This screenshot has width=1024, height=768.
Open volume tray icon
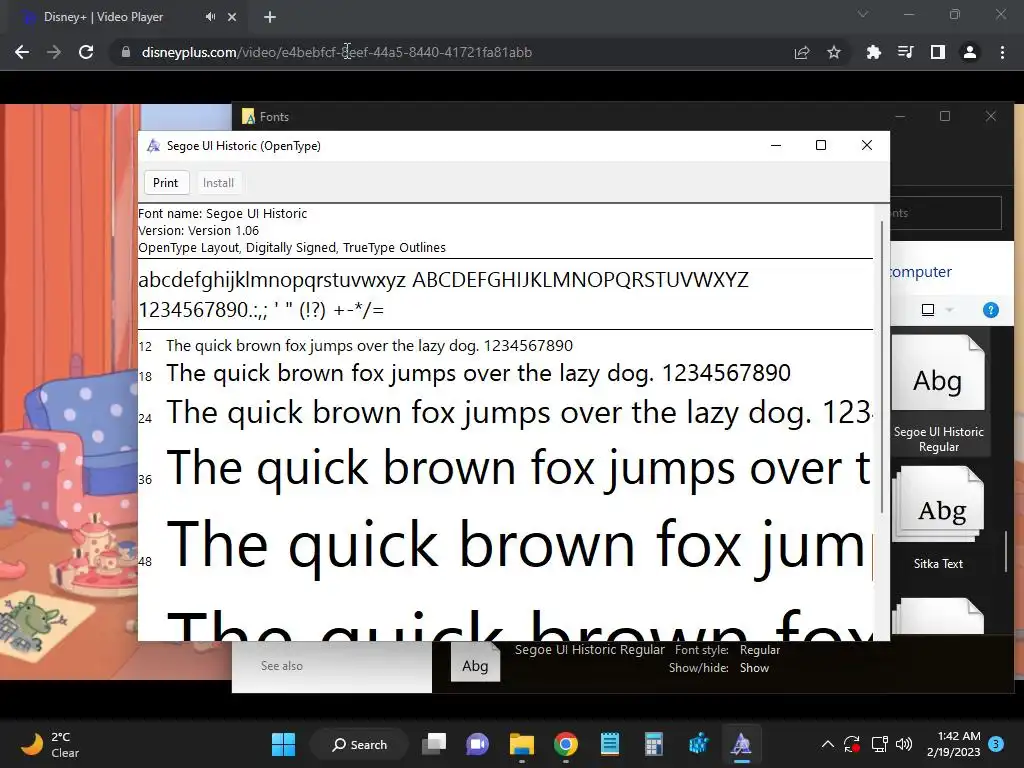(x=904, y=744)
